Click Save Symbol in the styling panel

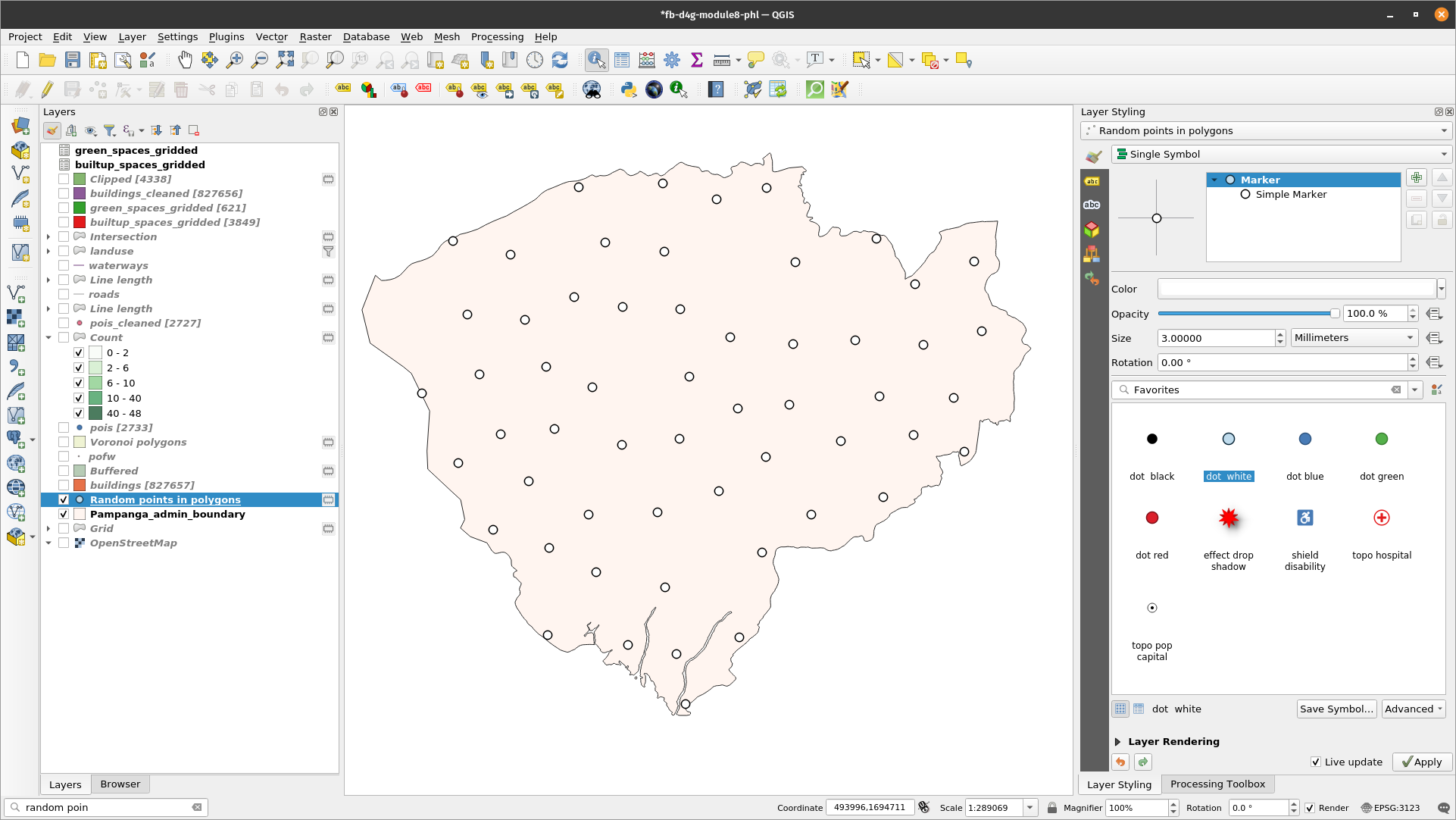click(x=1336, y=709)
